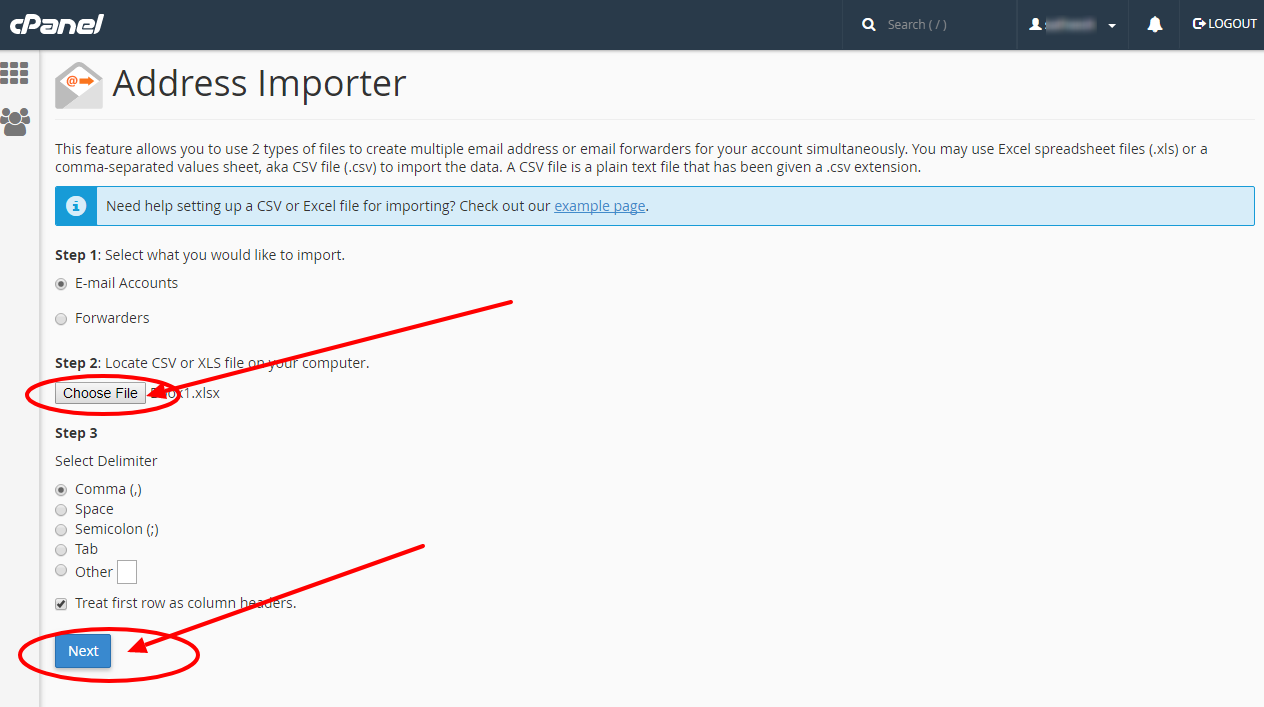
Task: Select Semicolon delimiter option
Action: tap(61, 530)
